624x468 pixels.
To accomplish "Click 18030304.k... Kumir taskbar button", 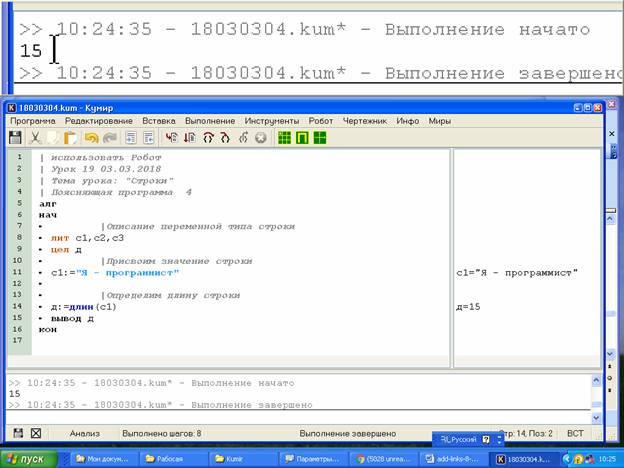I will tap(523, 459).
